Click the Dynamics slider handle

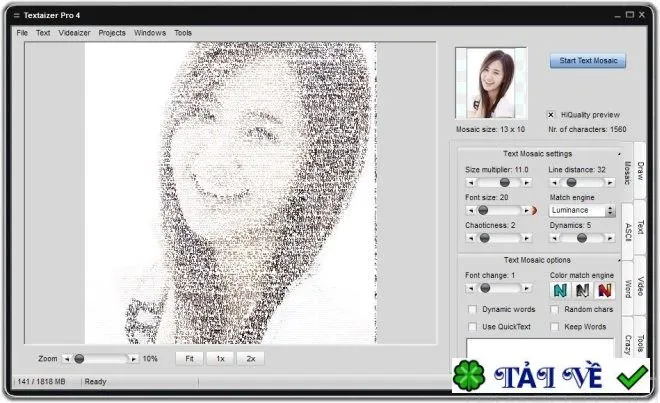582,238
